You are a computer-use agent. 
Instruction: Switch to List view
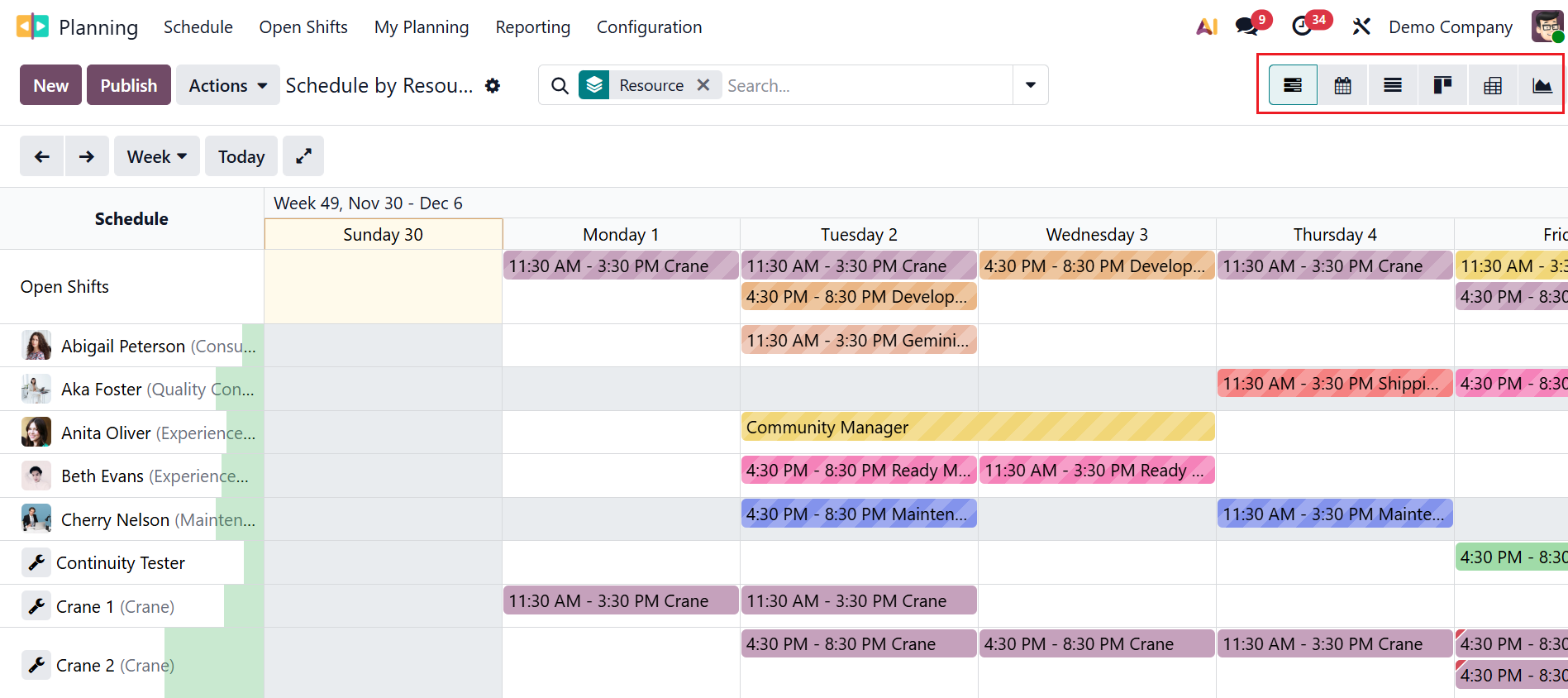1393,85
